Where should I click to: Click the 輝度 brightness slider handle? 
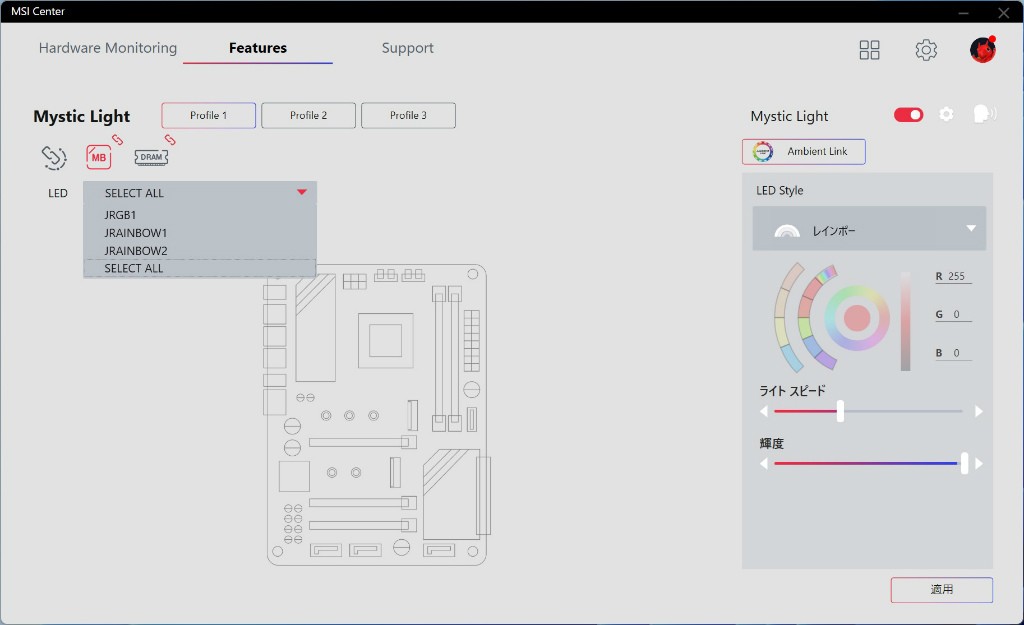tap(964, 463)
